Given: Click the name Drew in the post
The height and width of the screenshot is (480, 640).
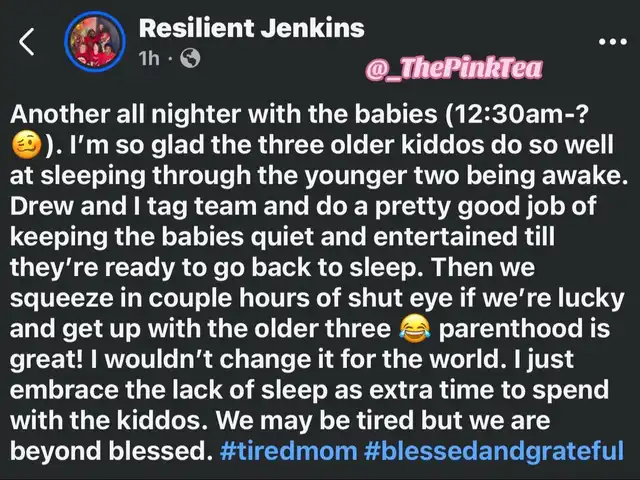Looking at the screenshot, I should [41, 206].
